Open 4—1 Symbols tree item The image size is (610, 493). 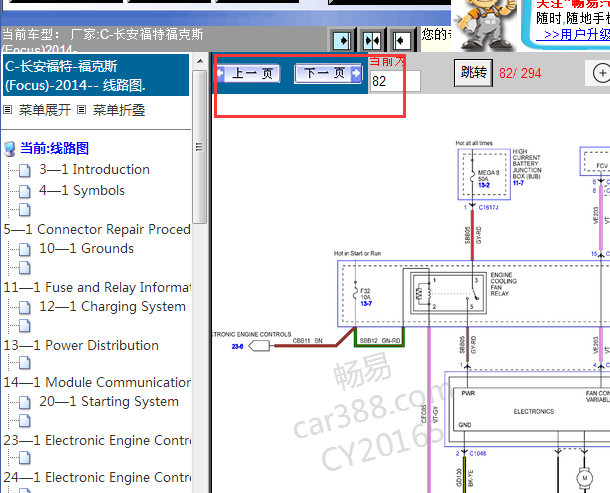click(x=82, y=190)
